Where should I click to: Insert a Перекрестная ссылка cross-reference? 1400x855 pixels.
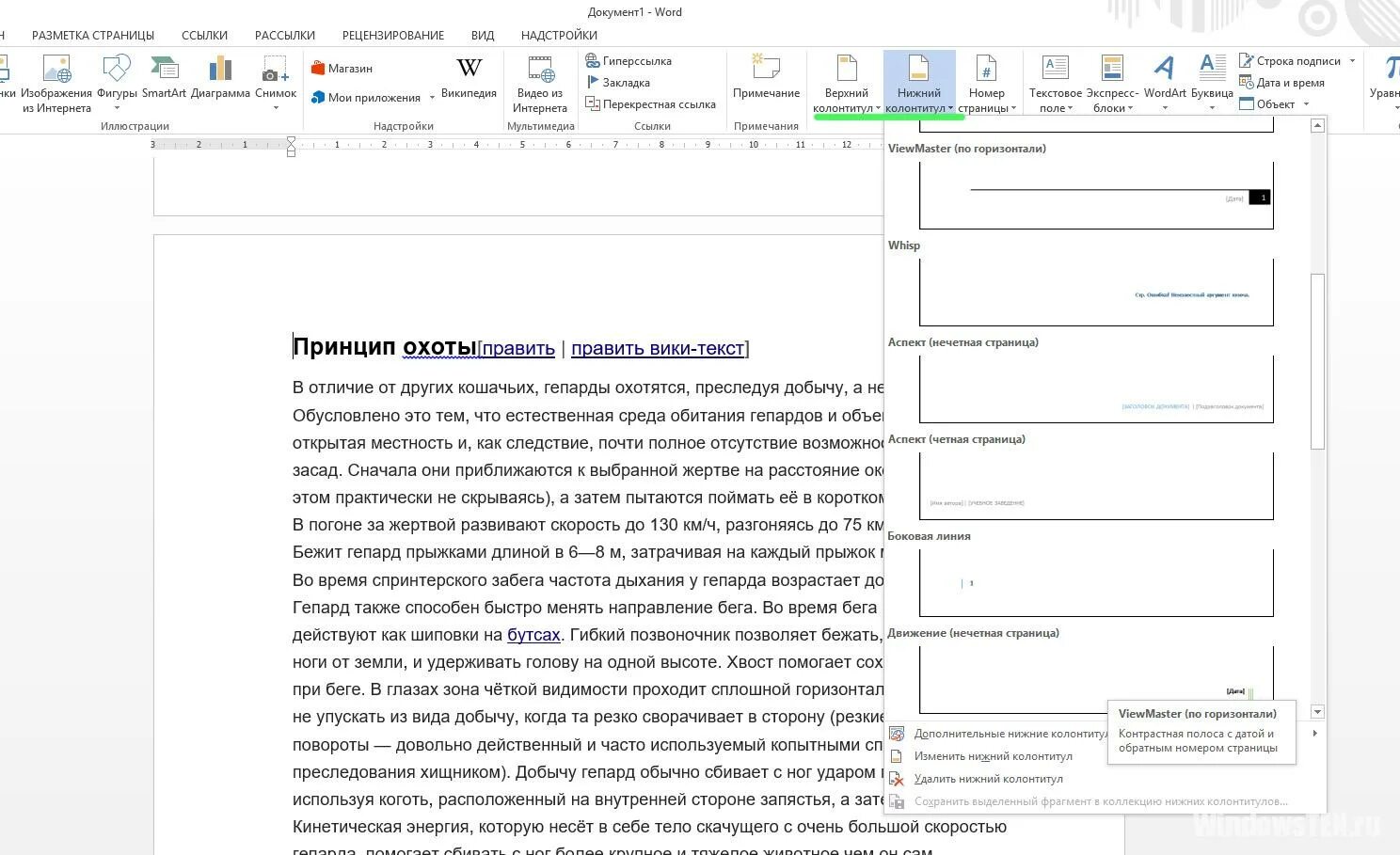[651, 104]
